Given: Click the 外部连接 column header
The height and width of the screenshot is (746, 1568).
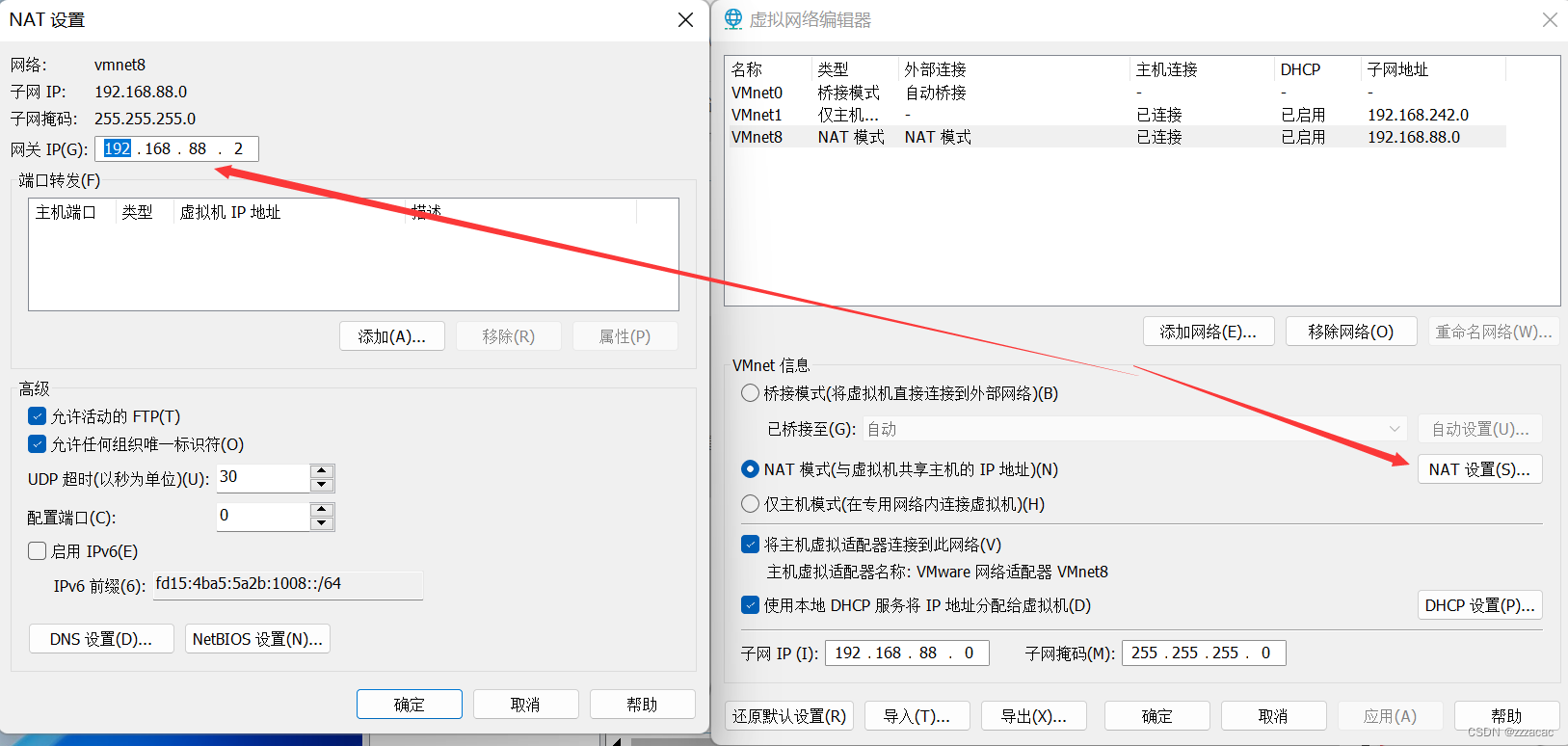Looking at the screenshot, I should 1014,69.
